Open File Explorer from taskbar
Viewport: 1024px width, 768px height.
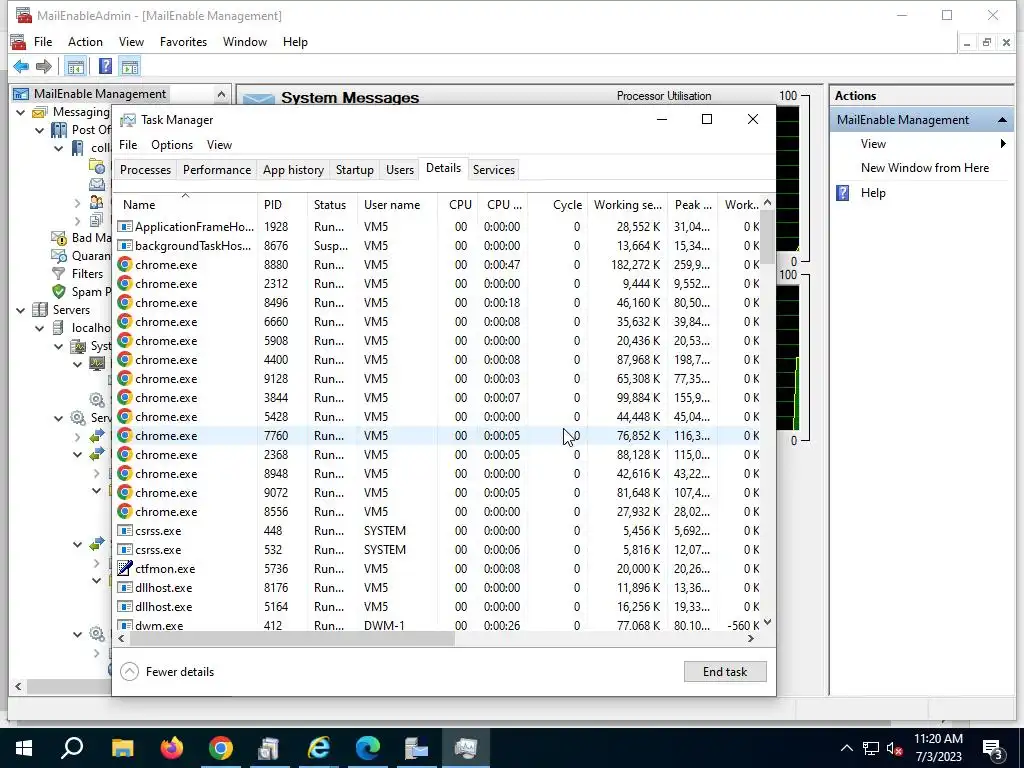point(122,747)
